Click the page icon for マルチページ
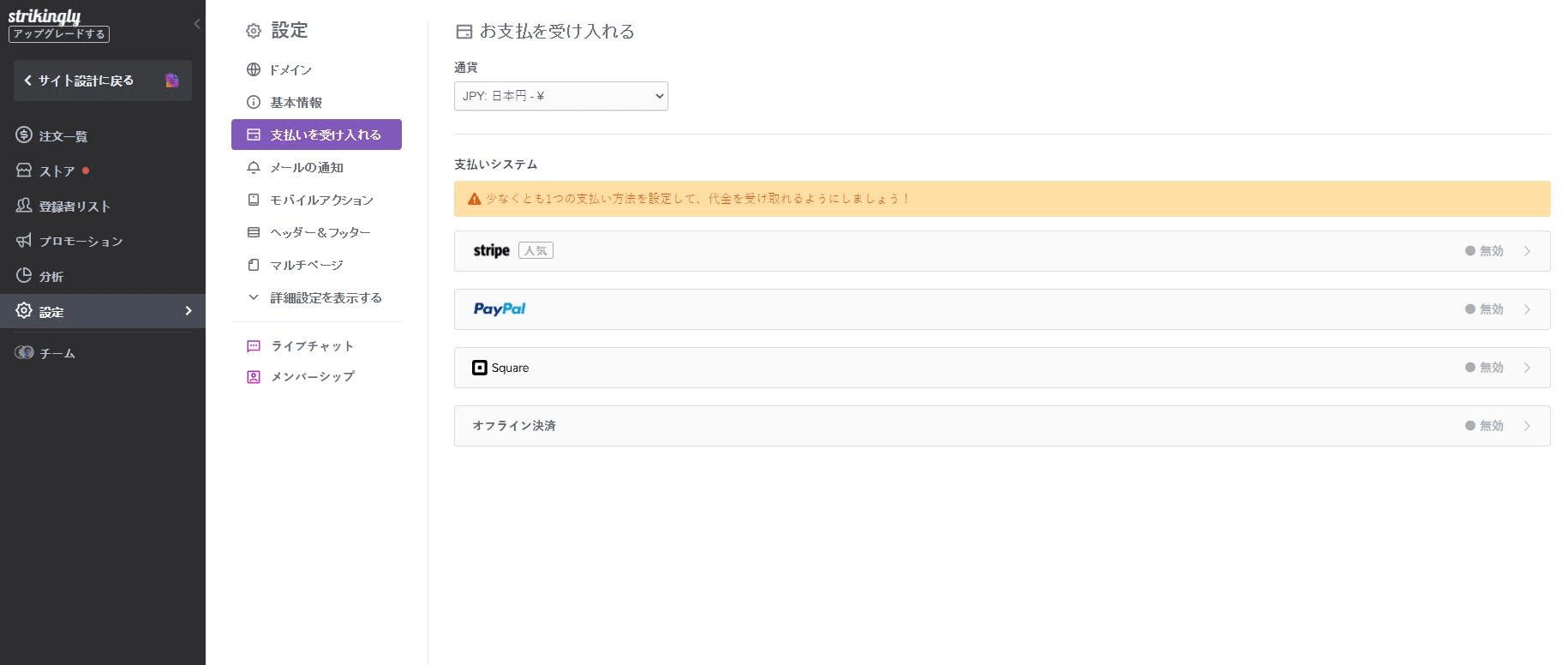The height and width of the screenshot is (665, 1568). tap(254, 265)
